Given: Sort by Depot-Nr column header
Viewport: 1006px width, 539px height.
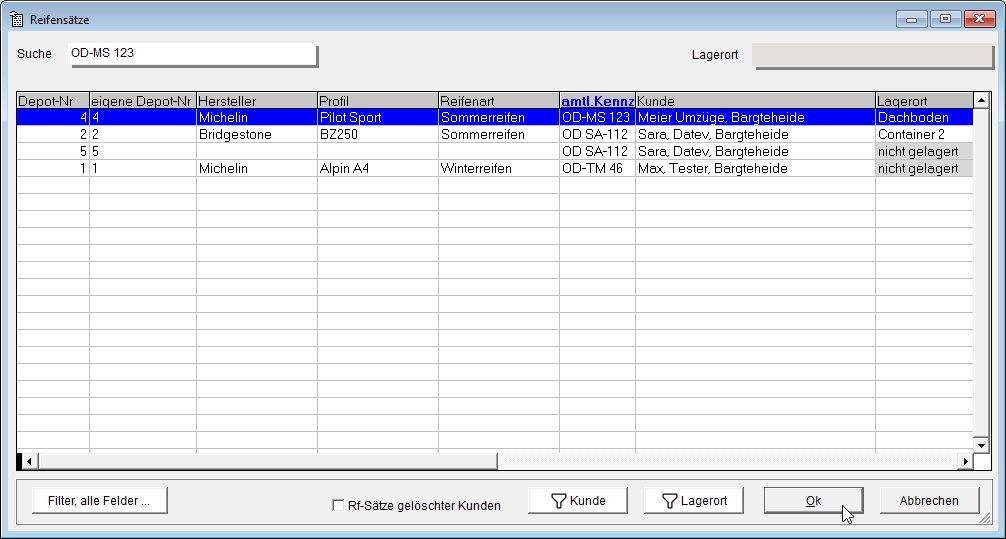Looking at the screenshot, I should (53, 101).
